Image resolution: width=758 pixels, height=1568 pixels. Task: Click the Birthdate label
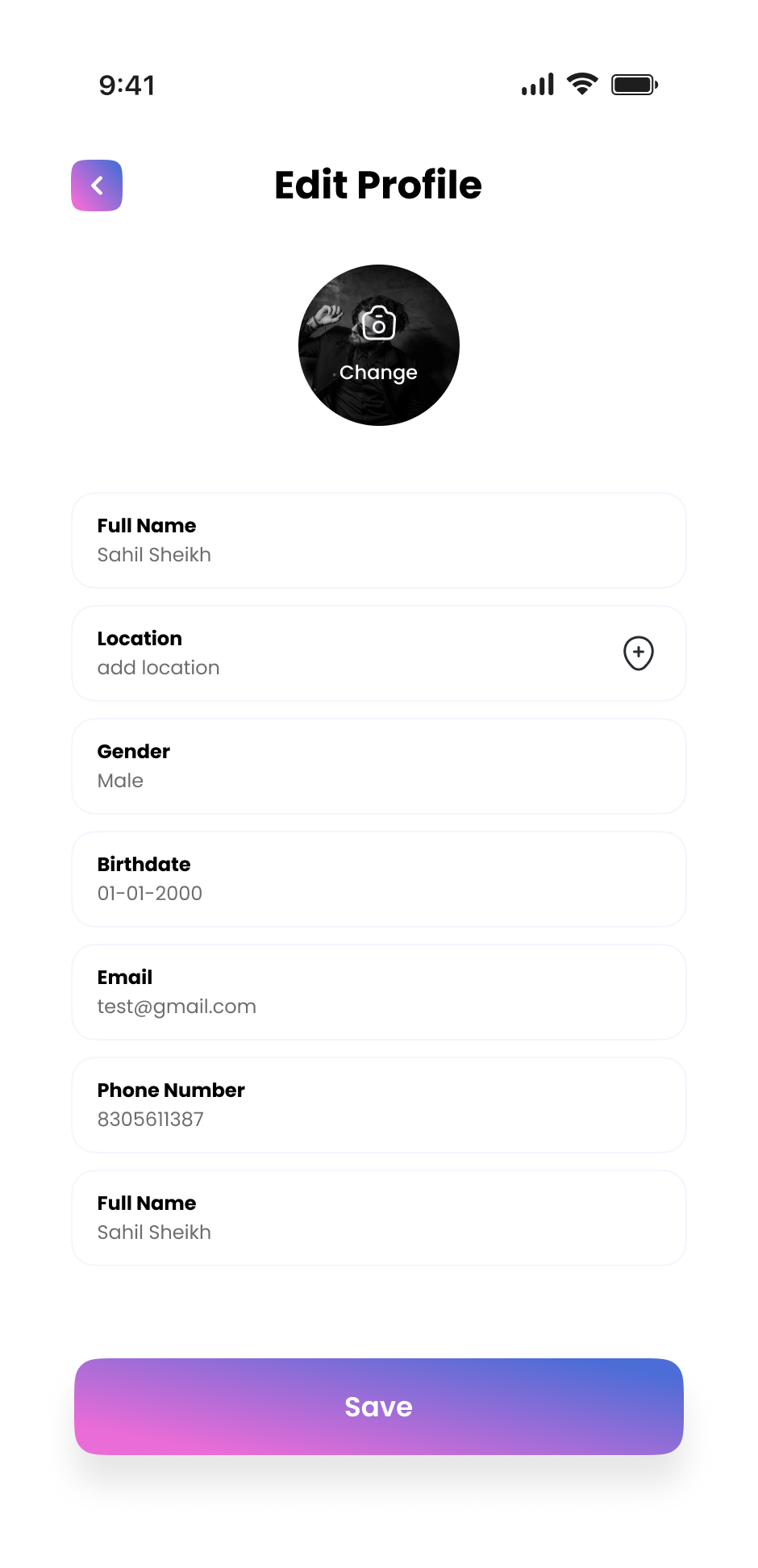(x=144, y=865)
